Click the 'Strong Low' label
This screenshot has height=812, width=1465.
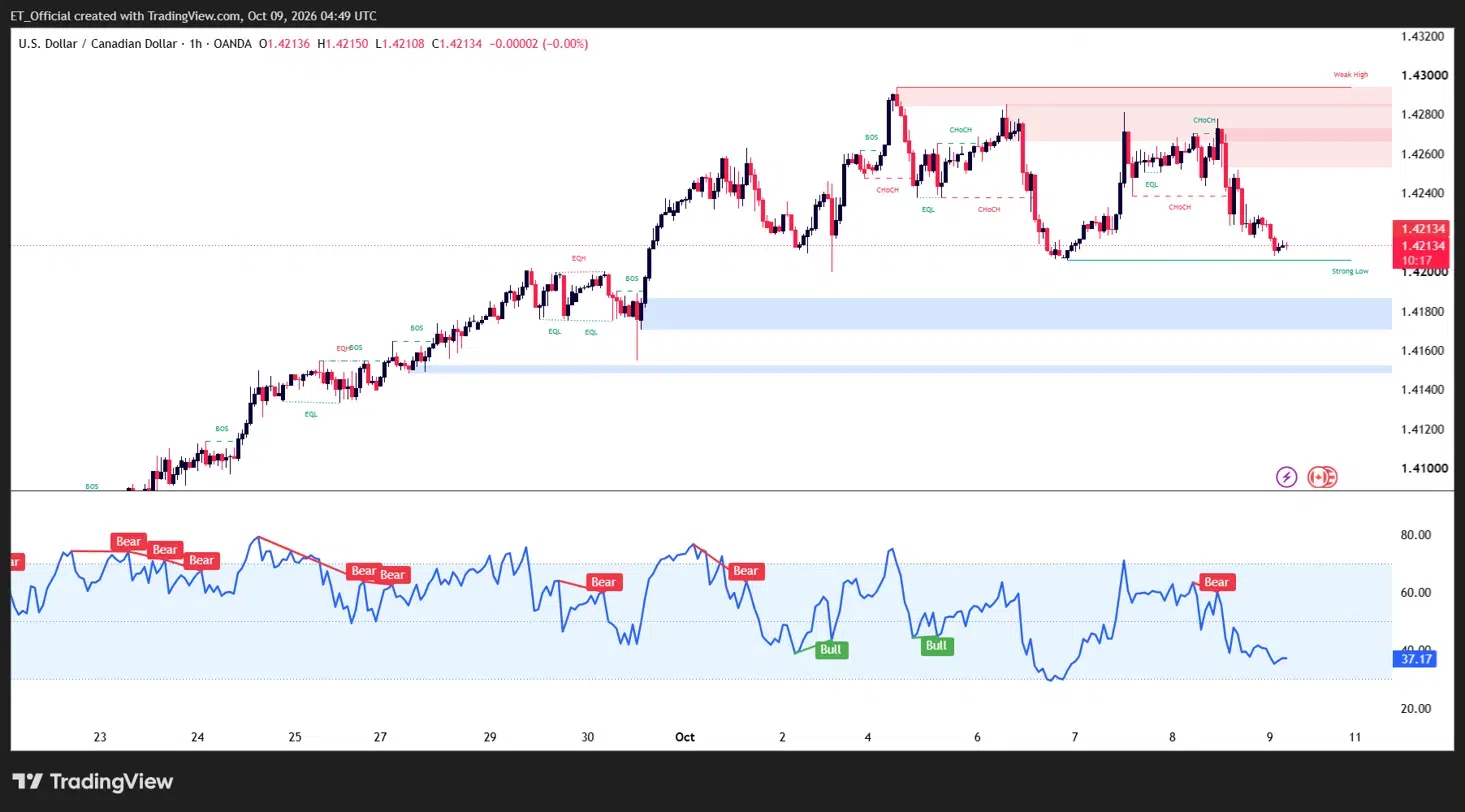pos(1350,271)
